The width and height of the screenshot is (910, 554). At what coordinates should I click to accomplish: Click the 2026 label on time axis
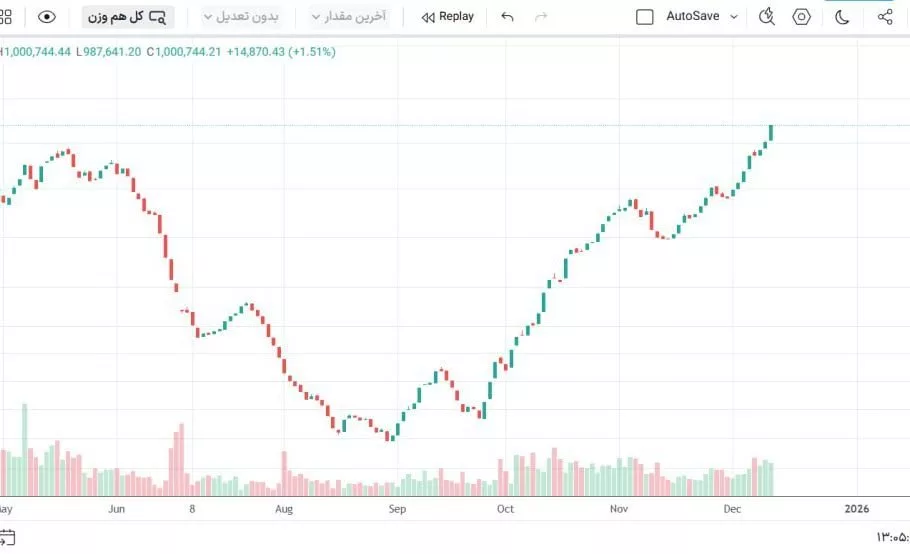pos(856,509)
